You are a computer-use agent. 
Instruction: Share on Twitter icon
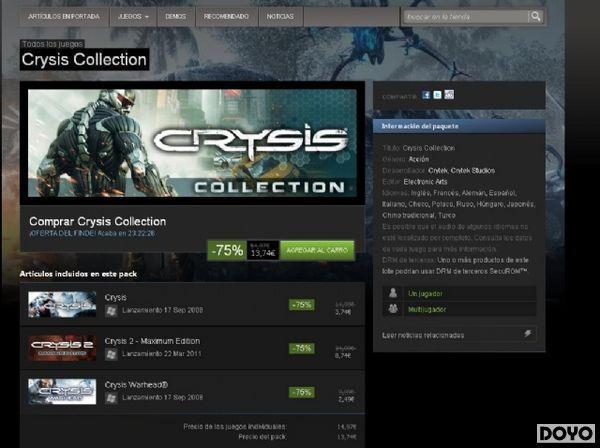[437, 95]
